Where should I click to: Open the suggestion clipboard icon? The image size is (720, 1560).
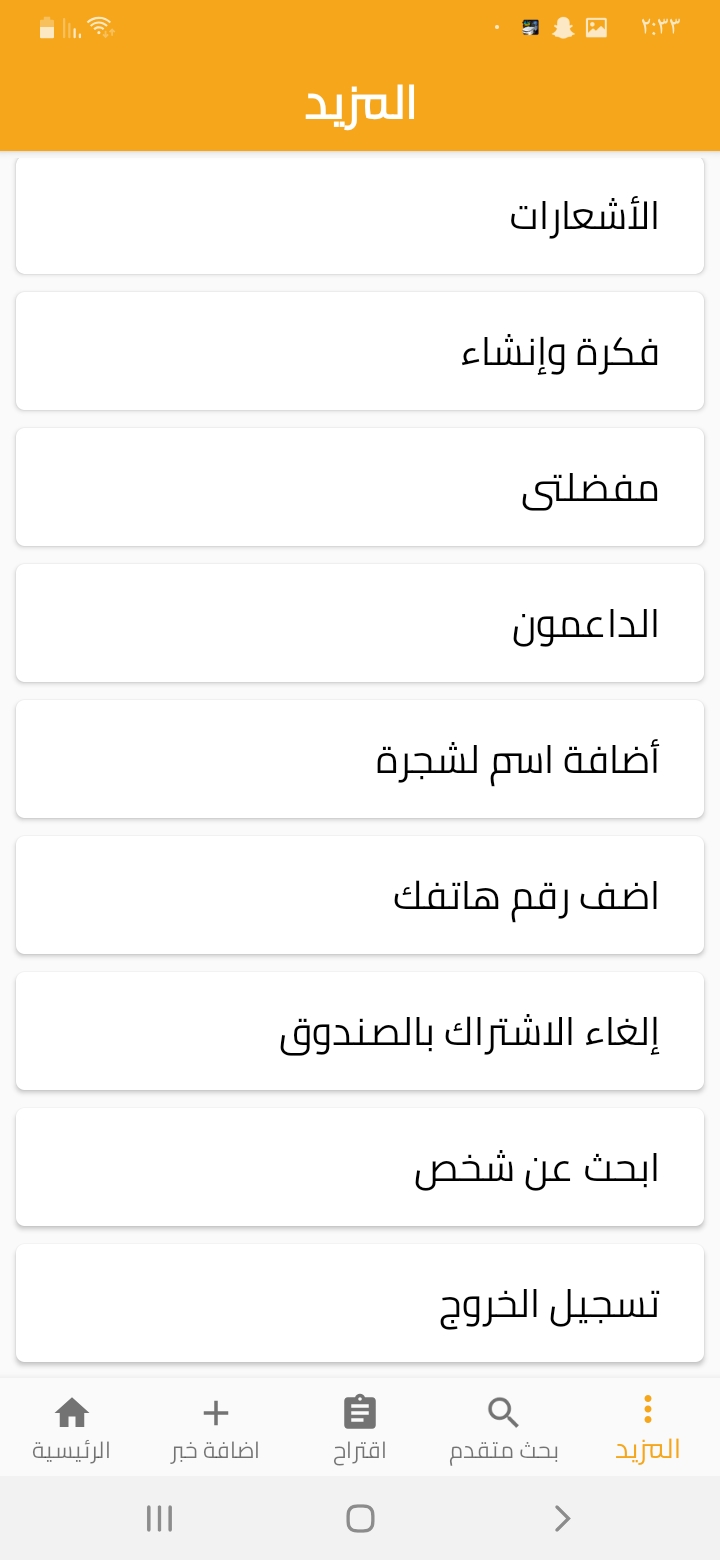(x=360, y=1413)
